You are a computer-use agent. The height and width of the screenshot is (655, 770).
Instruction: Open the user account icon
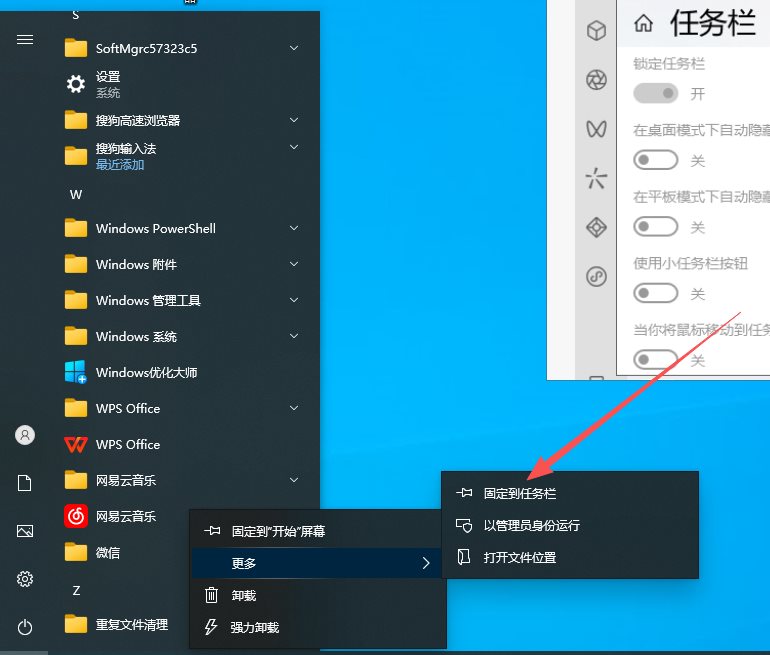[x=25, y=435]
